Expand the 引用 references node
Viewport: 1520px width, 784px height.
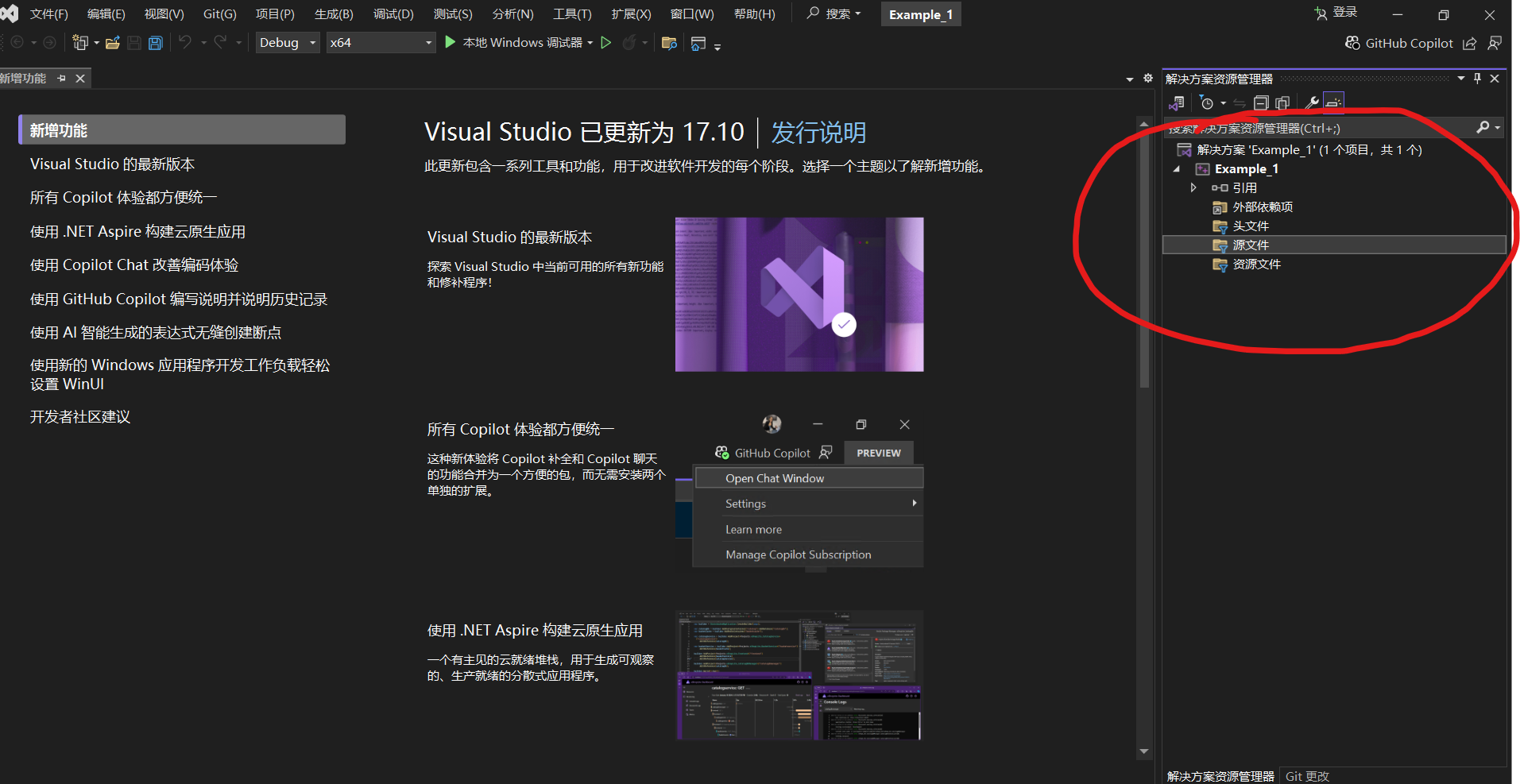(x=1193, y=187)
